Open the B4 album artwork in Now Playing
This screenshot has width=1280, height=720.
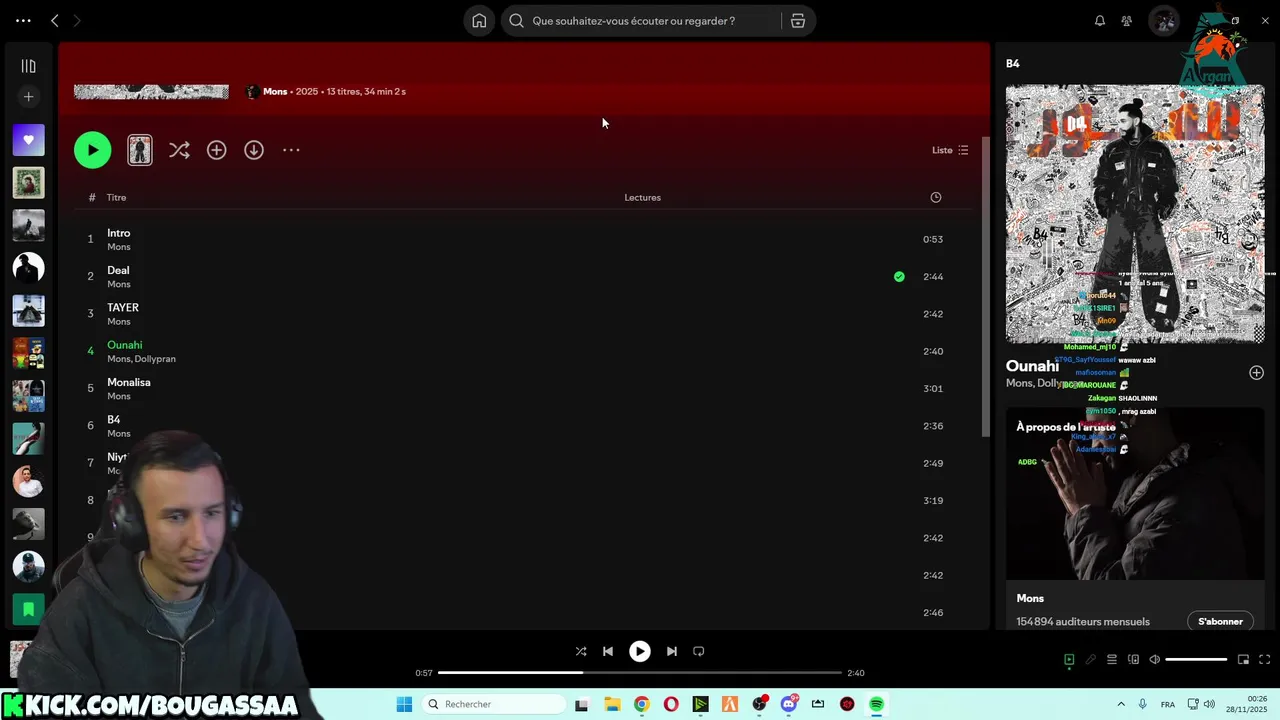point(1135,214)
